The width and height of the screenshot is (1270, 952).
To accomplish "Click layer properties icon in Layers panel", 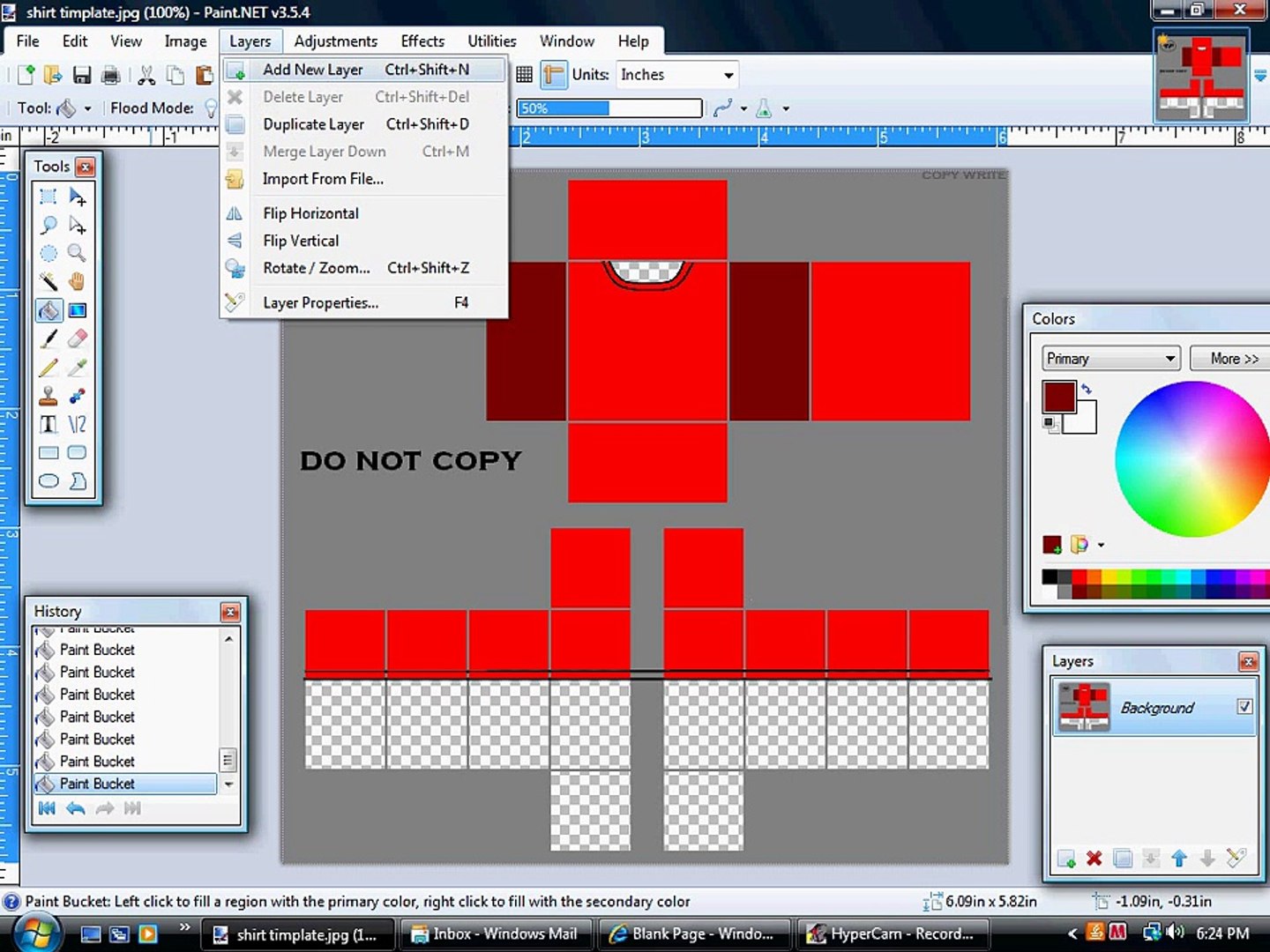I will click(x=1236, y=858).
